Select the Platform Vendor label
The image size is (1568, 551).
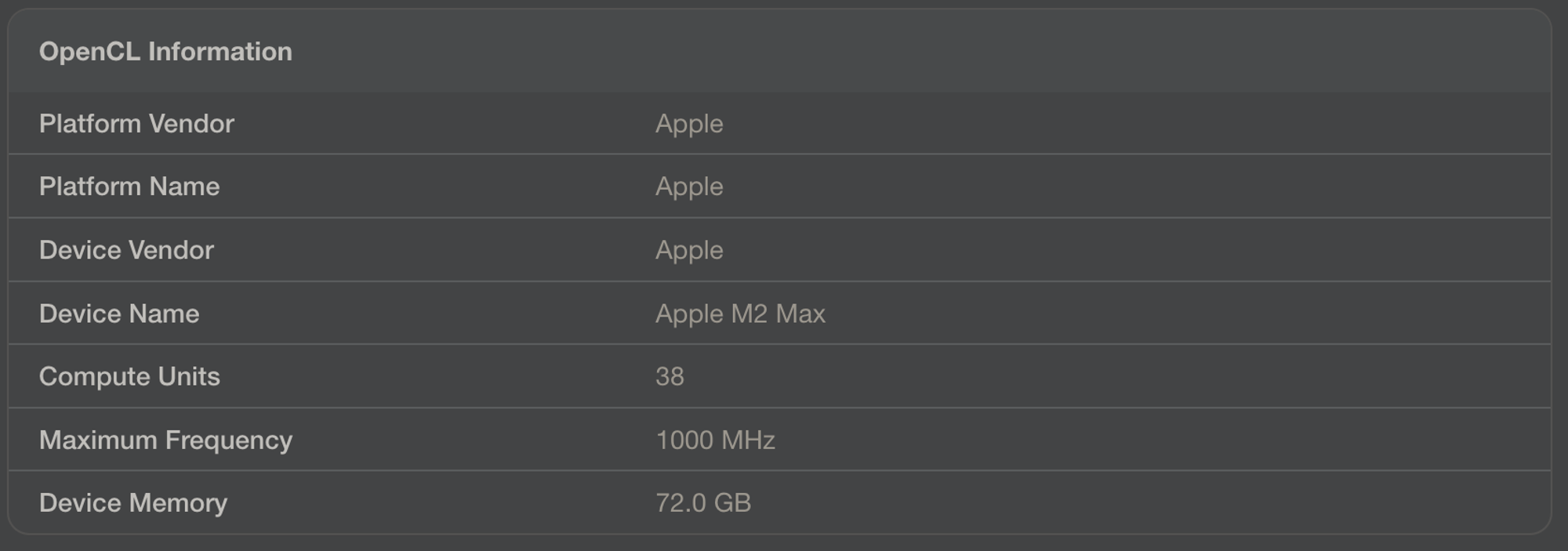click(136, 124)
